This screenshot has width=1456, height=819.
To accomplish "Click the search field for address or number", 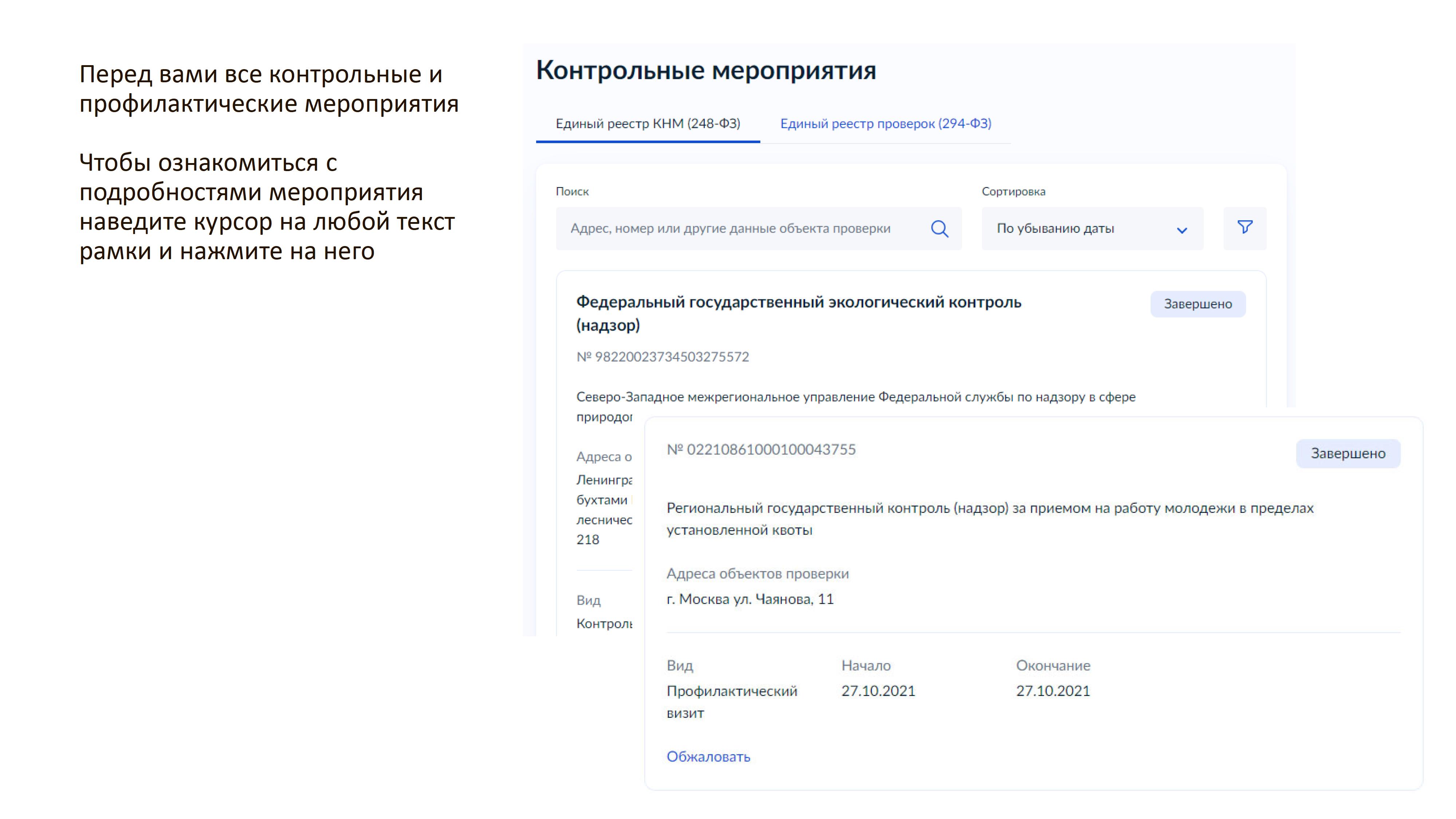I will 759,228.
